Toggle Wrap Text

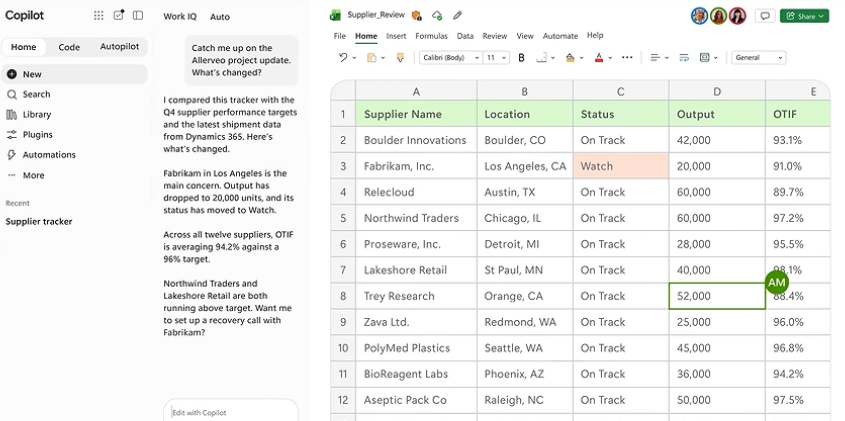click(x=684, y=58)
